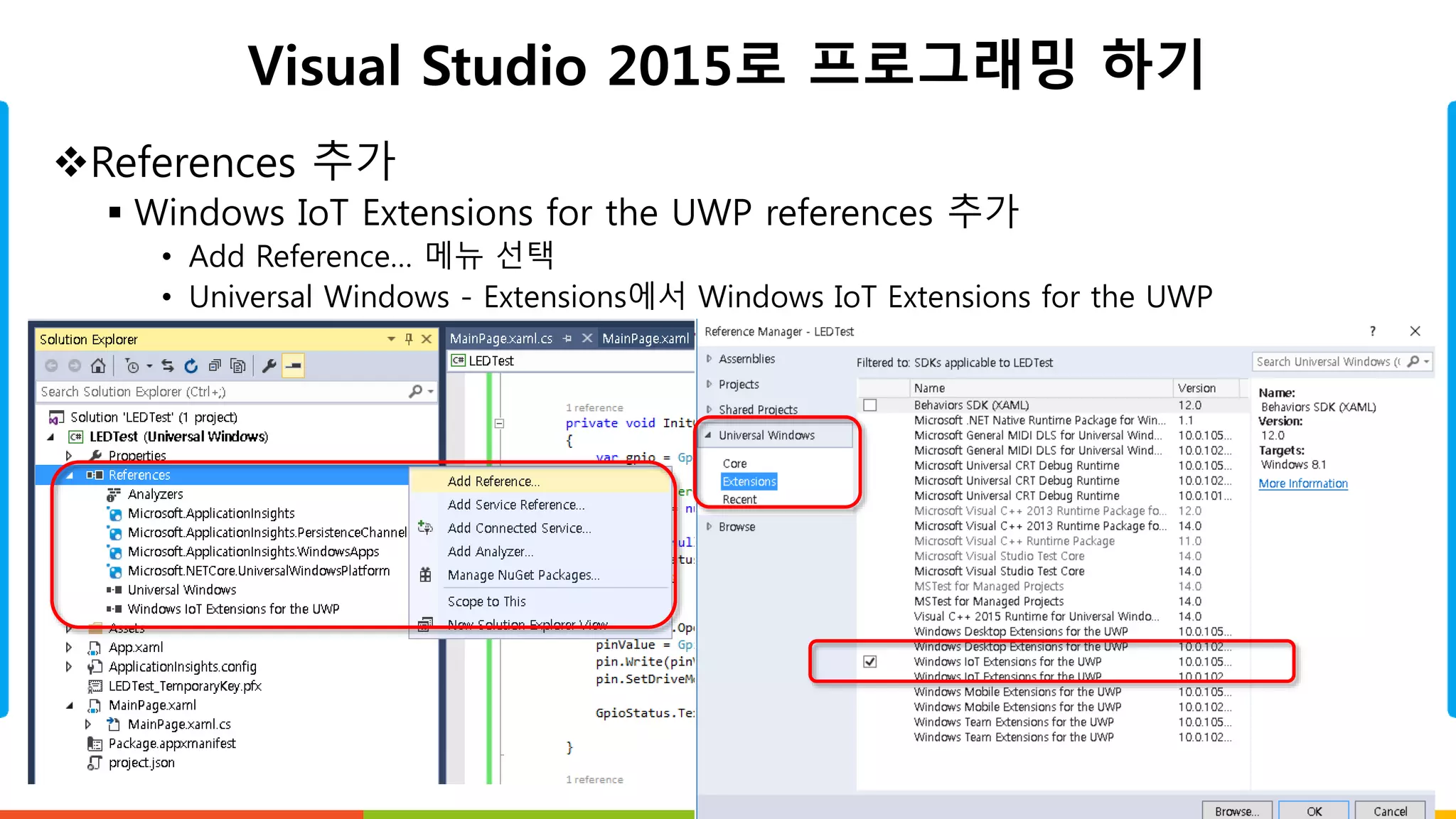The height and width of the screenshot is (819, 1456).
Task: Expand the ApplicationInsights.config node
Action: point(69,667)
